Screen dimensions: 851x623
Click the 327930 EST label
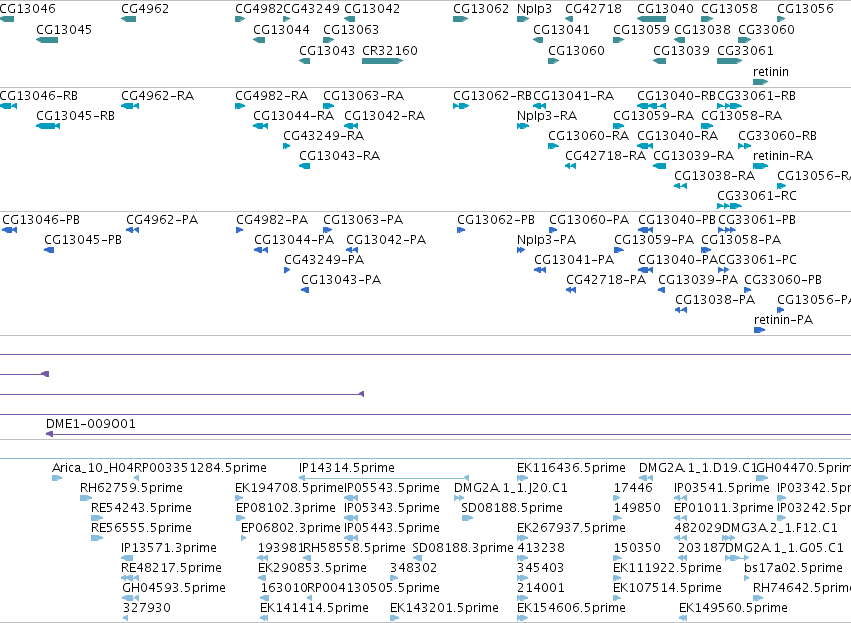coord(147,608)
